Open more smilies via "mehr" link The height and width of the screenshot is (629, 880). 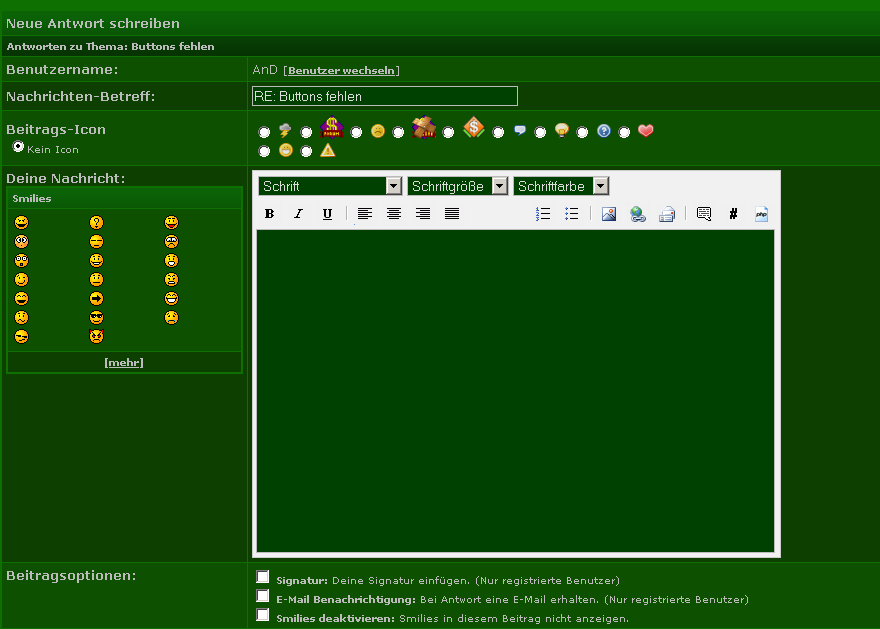pyautogui.click(x=124, y=362)
